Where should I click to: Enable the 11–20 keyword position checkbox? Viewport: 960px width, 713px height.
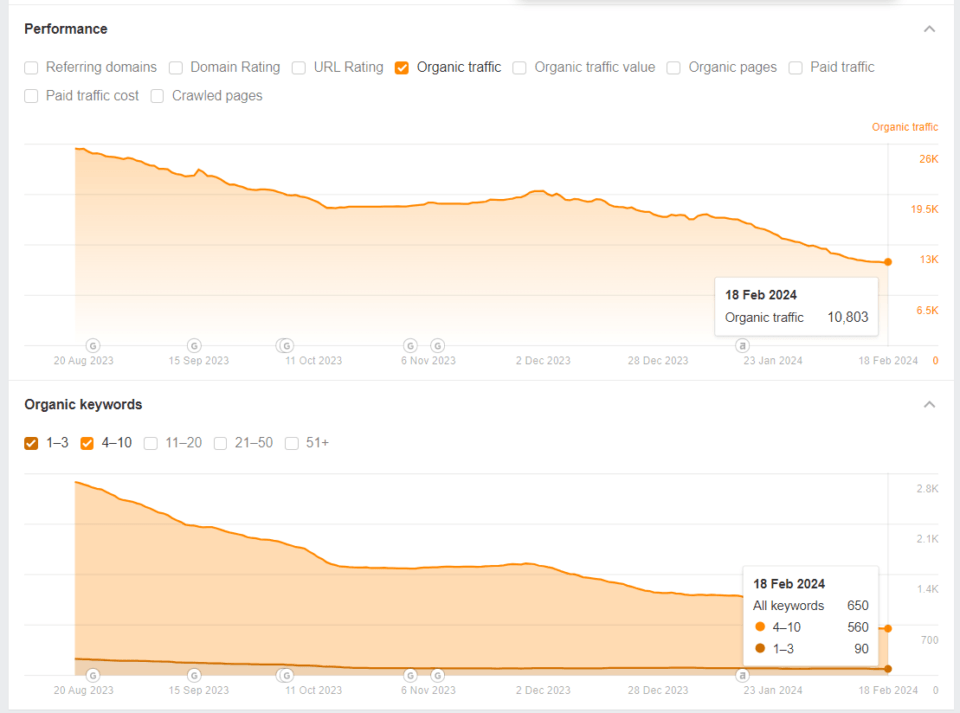151,443
